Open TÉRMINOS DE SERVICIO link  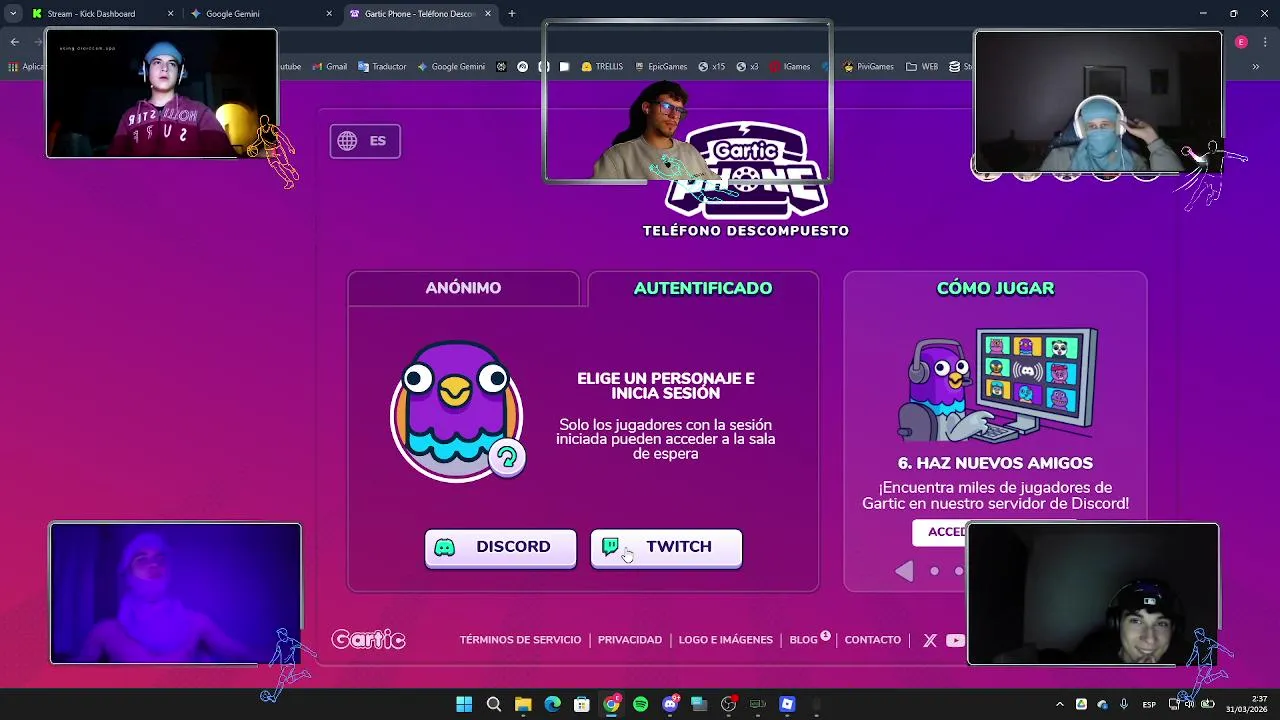coord(520,640)
